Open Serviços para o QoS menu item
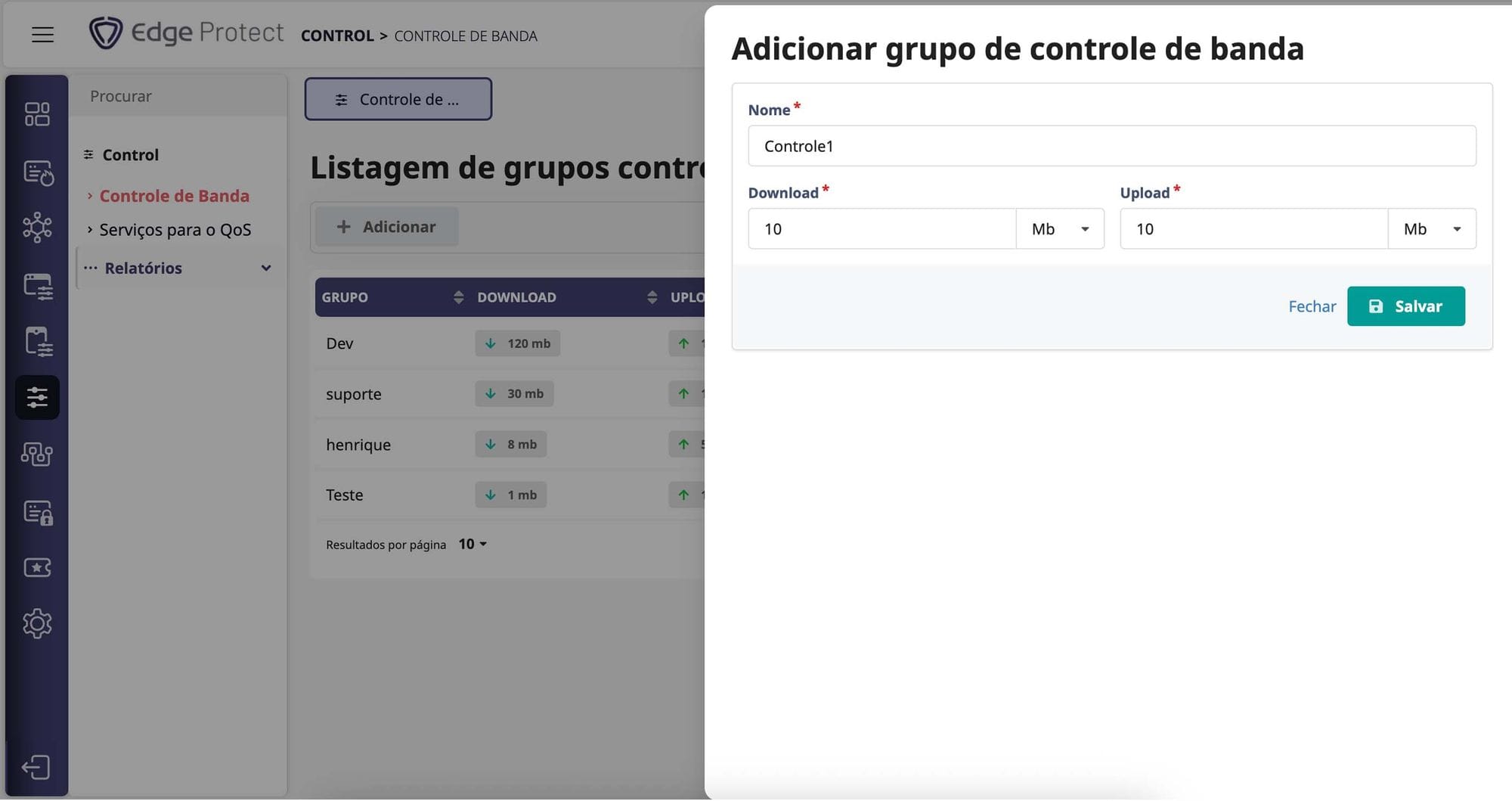The image size is (1512, 801). pyautogui.click(x=175, y=230)
